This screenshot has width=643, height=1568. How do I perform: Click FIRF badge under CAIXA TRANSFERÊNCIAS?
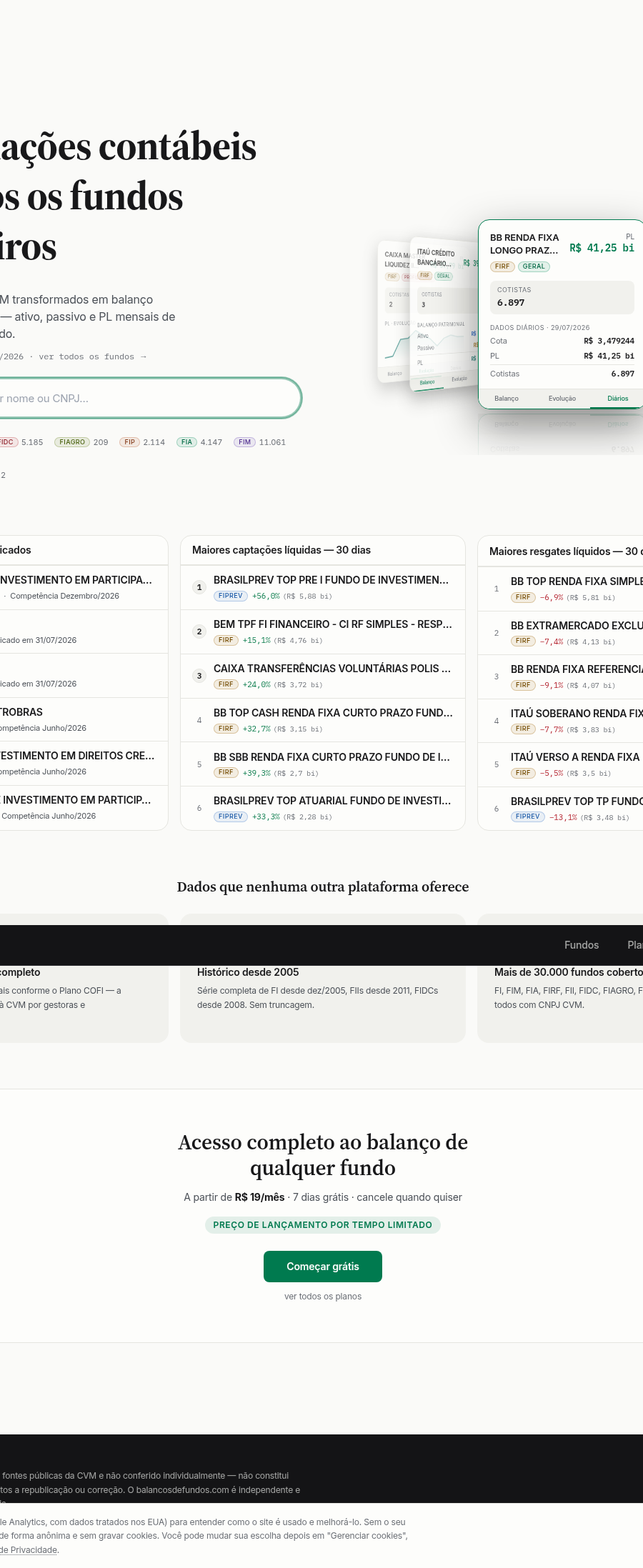coord(226,684)
